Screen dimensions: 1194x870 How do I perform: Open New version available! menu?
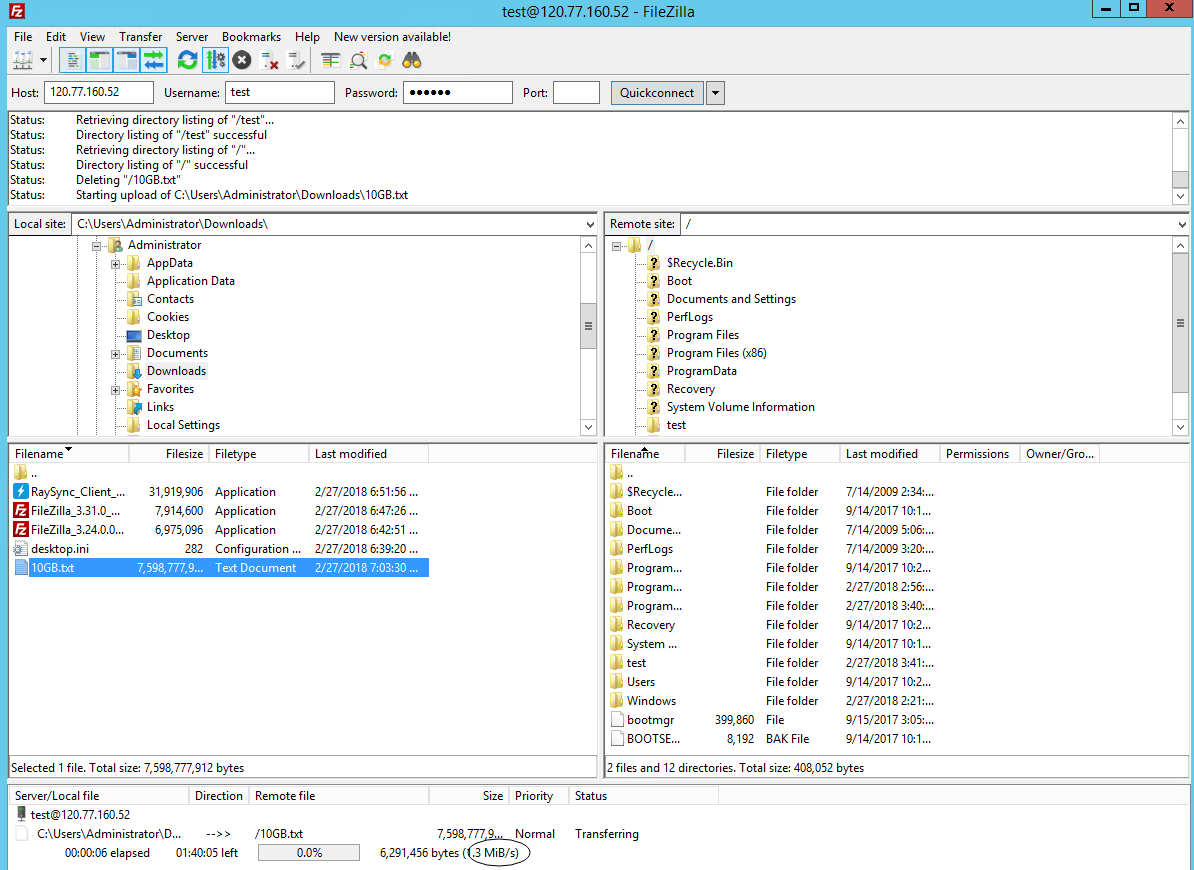point(392,37)
